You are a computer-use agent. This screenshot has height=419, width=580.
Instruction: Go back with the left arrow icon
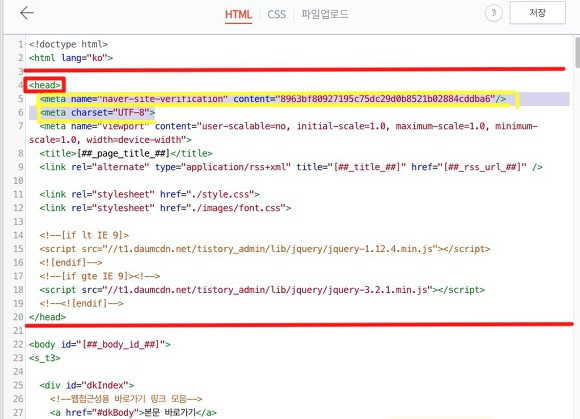point(27,13)
